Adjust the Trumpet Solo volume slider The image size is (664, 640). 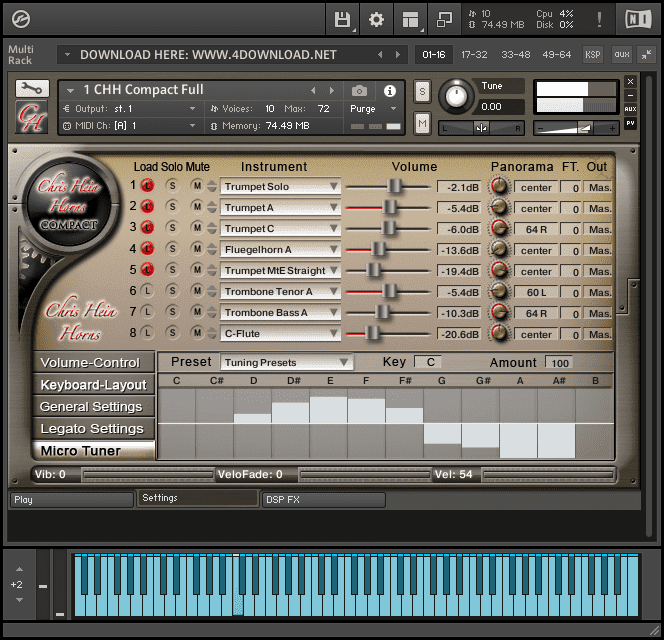[x=394, y=186]
